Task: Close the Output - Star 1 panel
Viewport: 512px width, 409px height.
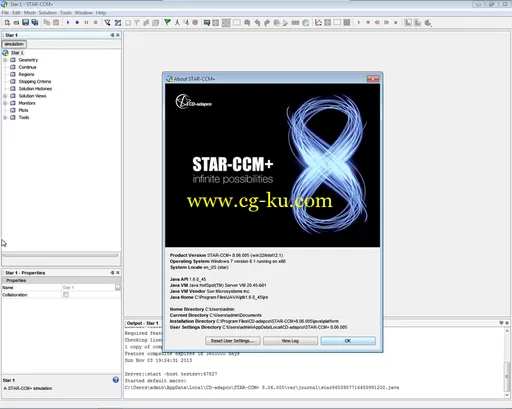Action: coord(507,323)
